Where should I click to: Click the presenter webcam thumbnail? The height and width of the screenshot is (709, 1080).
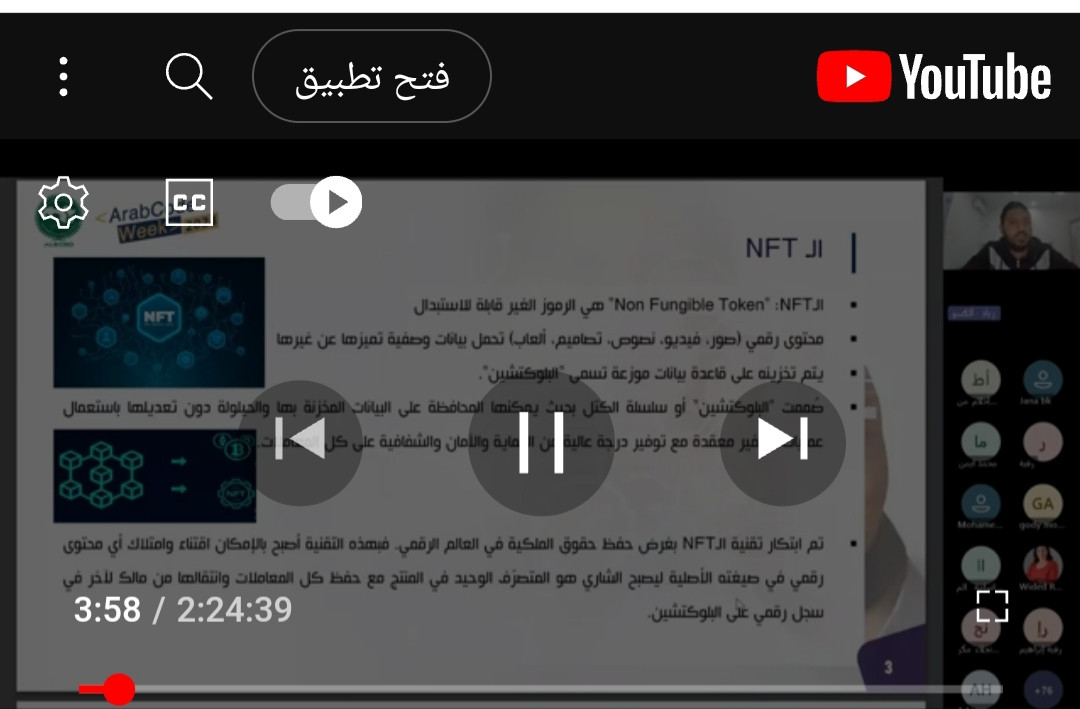(x=1011, y=230)
